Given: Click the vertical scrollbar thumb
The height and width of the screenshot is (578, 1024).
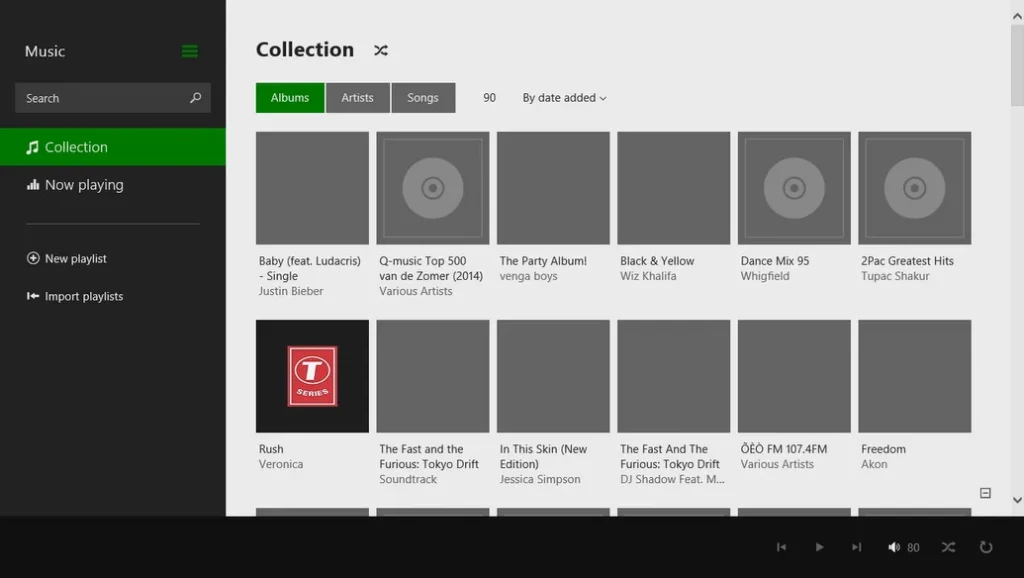Looking at the screenshot, I should (x=1017, y=65).
